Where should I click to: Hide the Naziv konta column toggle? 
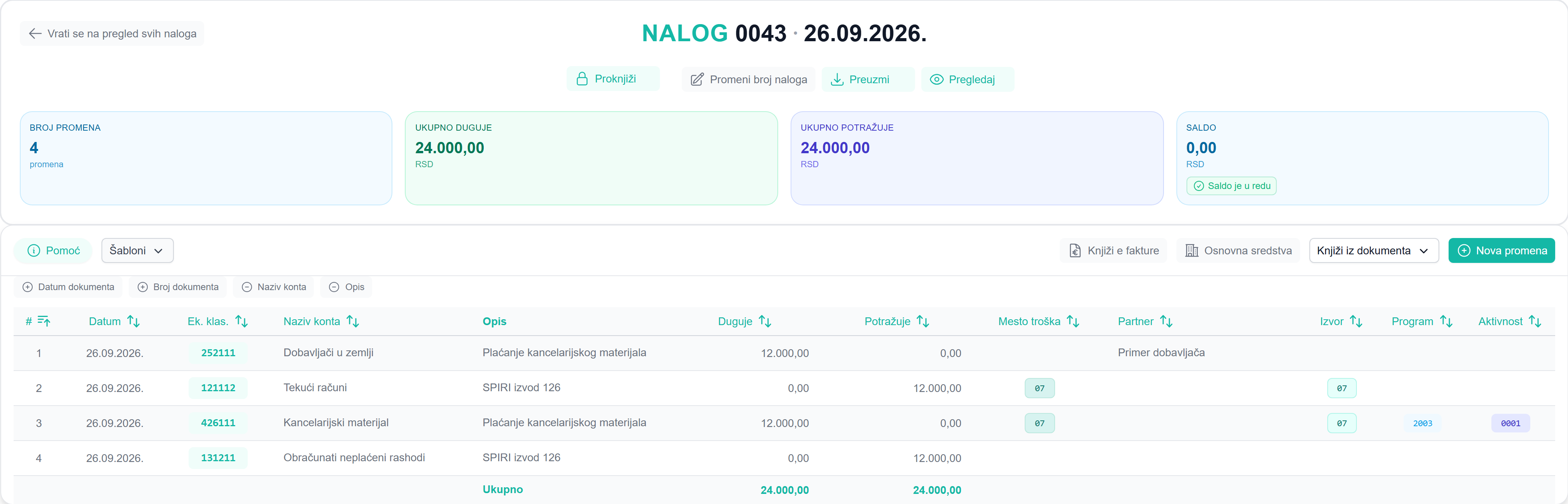click(x=273, y=287)
